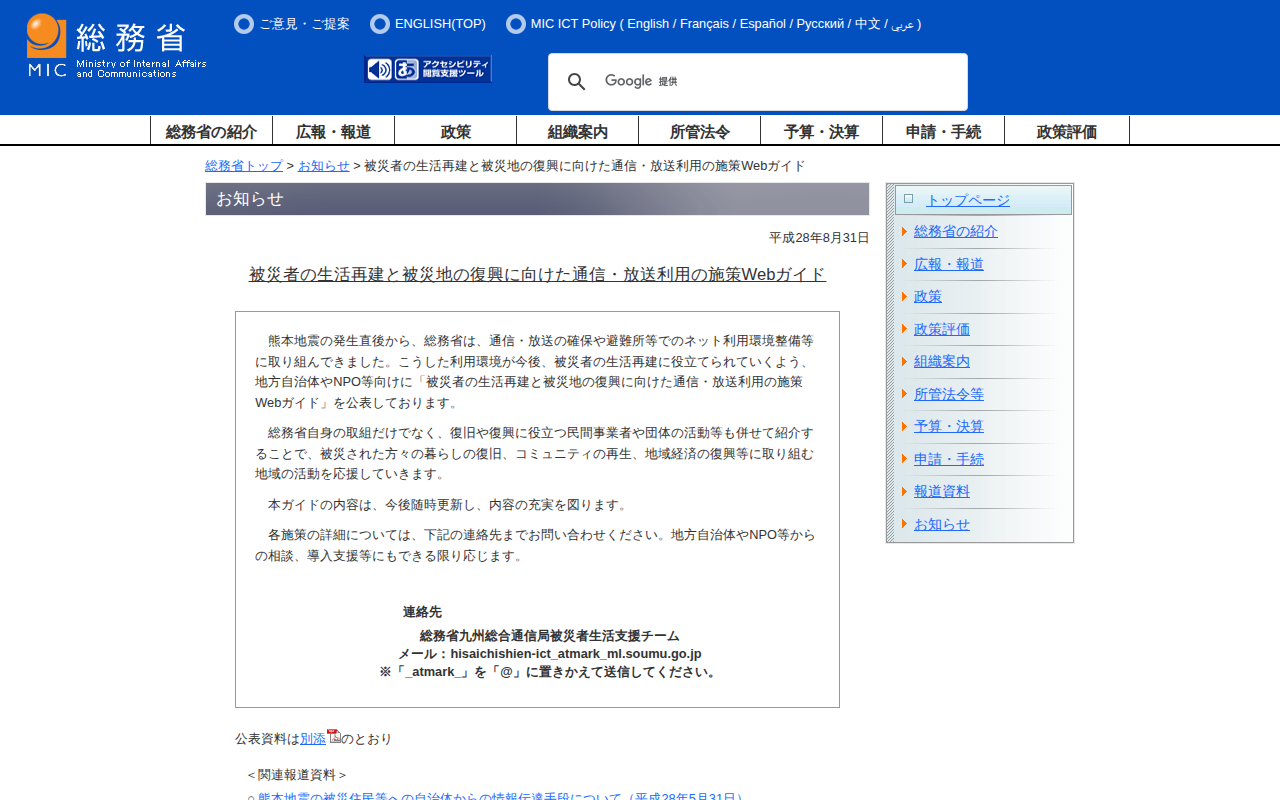This screenshot has width=1280, height=800.
Task: Open the 総務省の紹介 navigation tab
Action: pos(211,131)
